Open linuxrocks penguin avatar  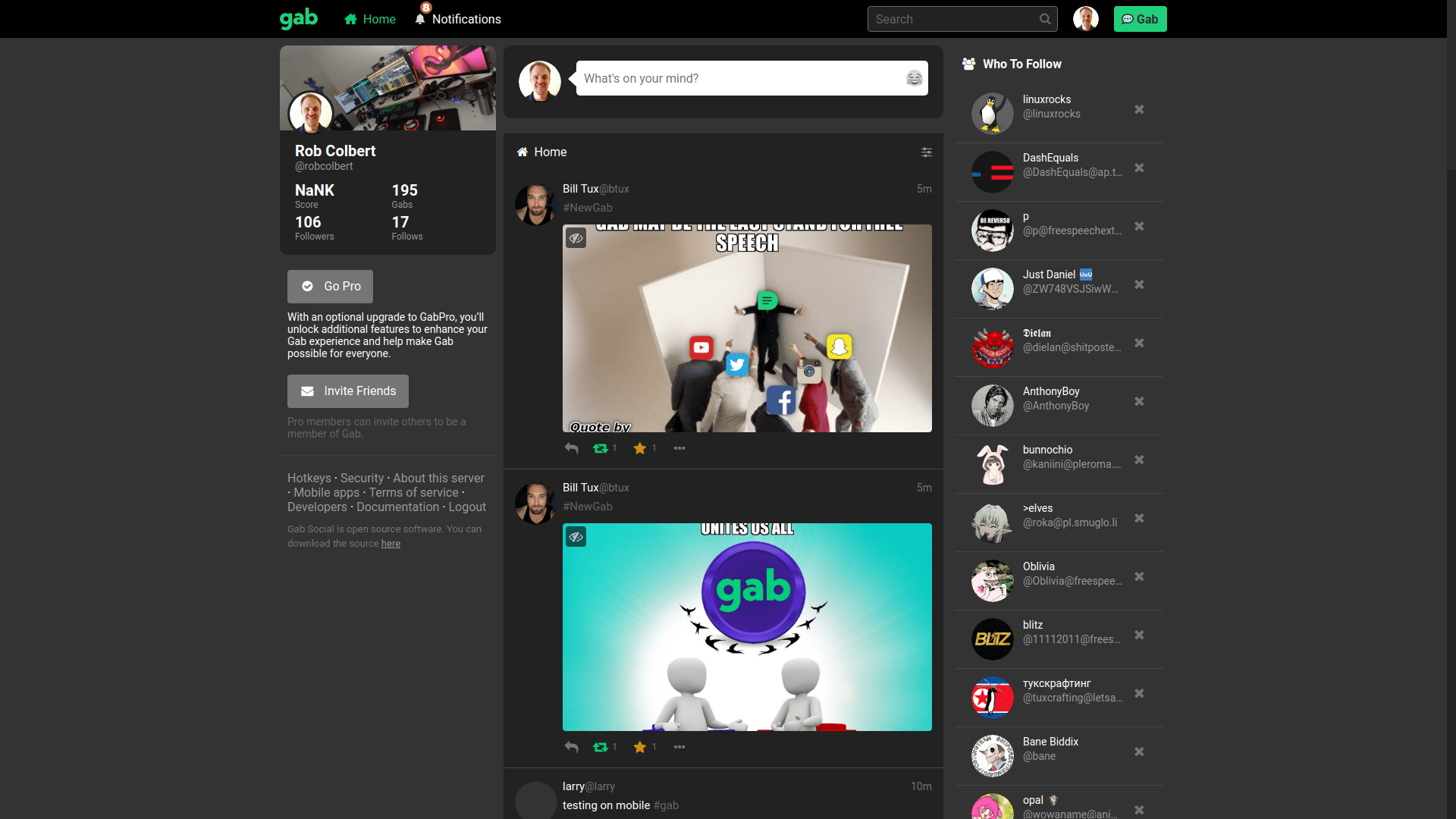[x=993, y=114]
